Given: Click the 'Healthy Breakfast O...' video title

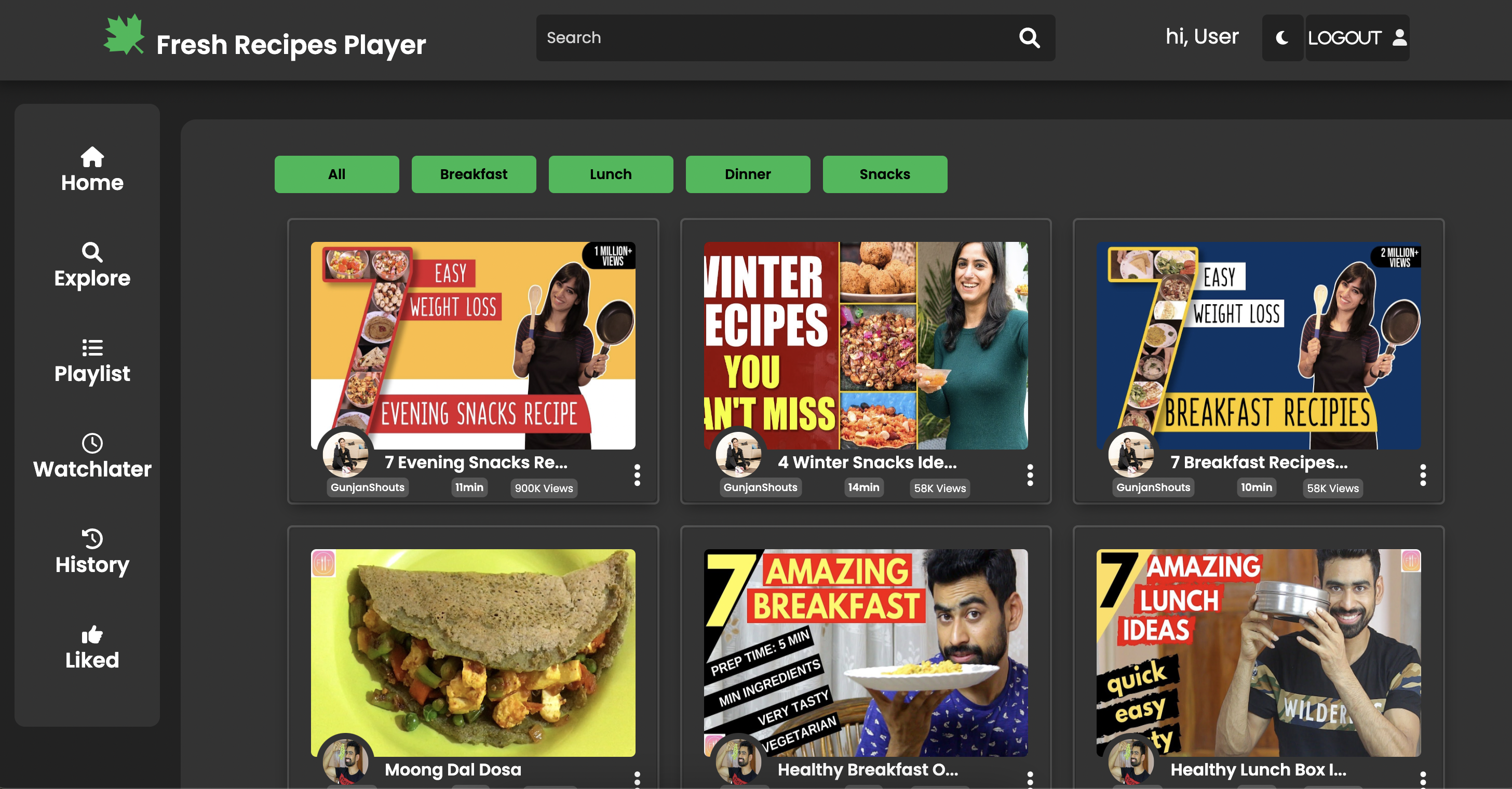Looking at the screenshot, I should click(868, 770).
